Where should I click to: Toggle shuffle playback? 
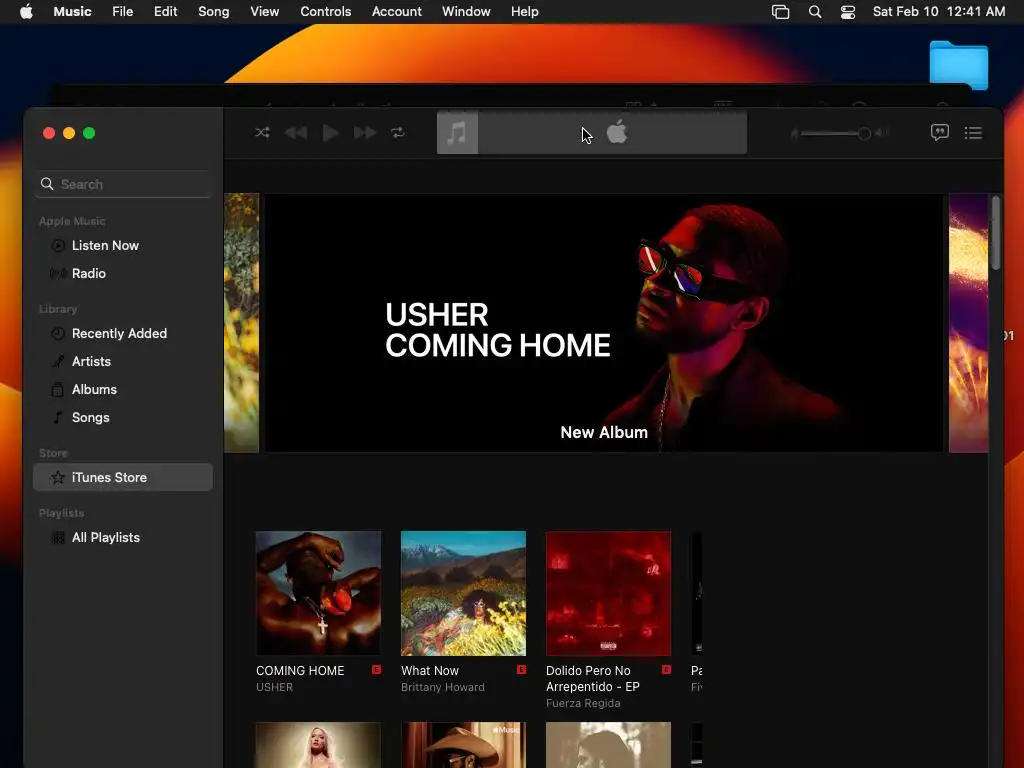262,133
